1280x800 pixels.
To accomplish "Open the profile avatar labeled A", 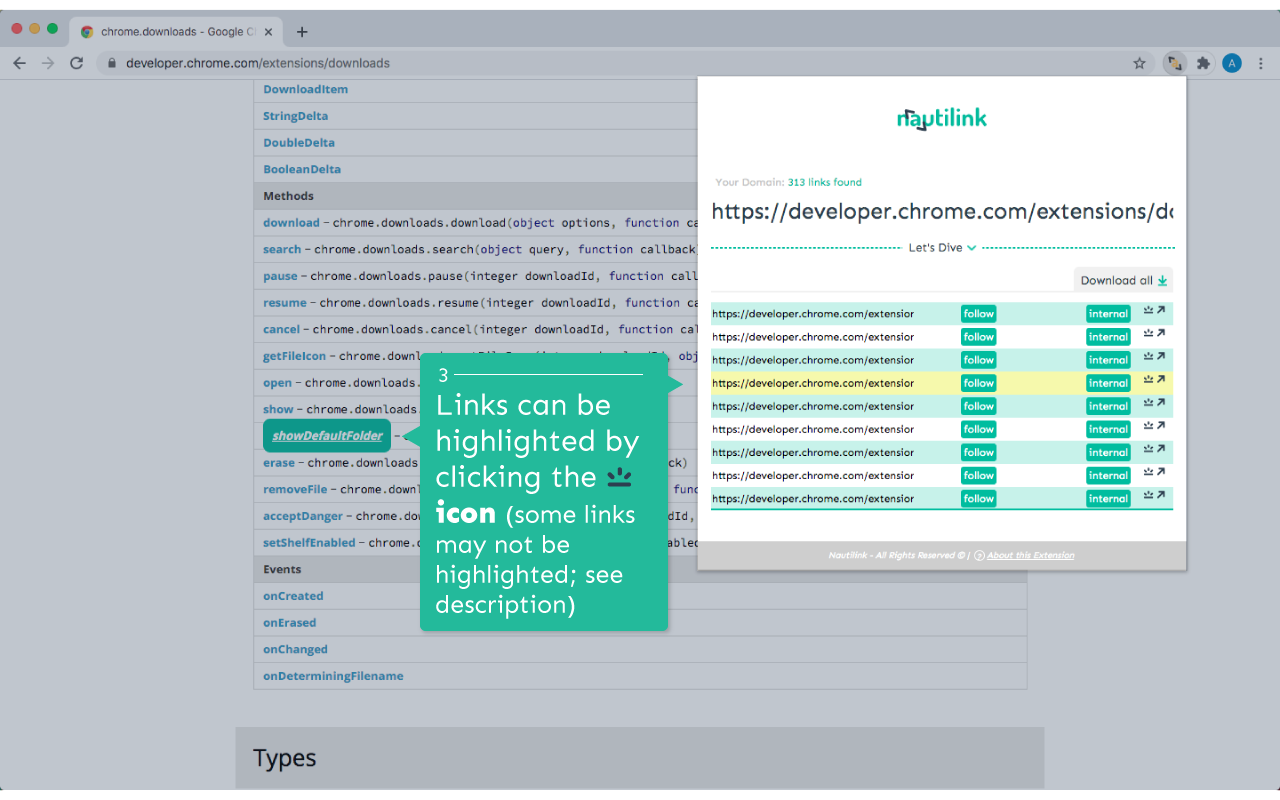I will click(1232, 63).
